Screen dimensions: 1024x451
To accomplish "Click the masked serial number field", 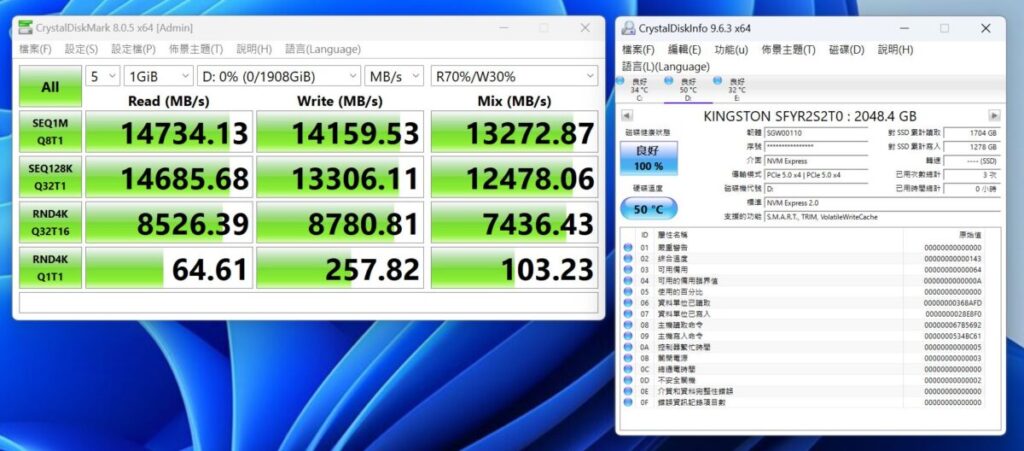I will 816,147.
